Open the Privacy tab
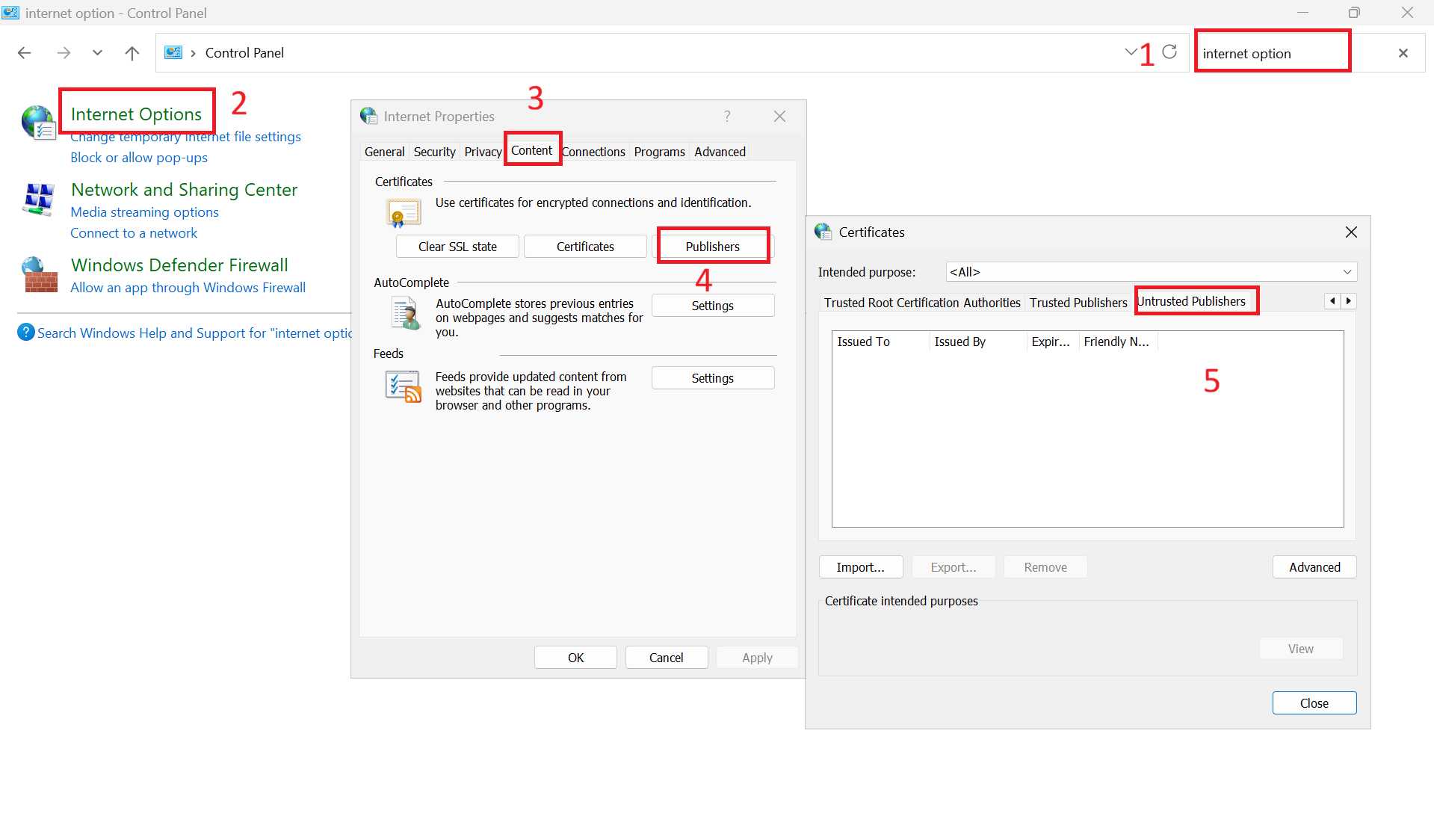This screenshot has width=1434, height=840. pos(483,152)
